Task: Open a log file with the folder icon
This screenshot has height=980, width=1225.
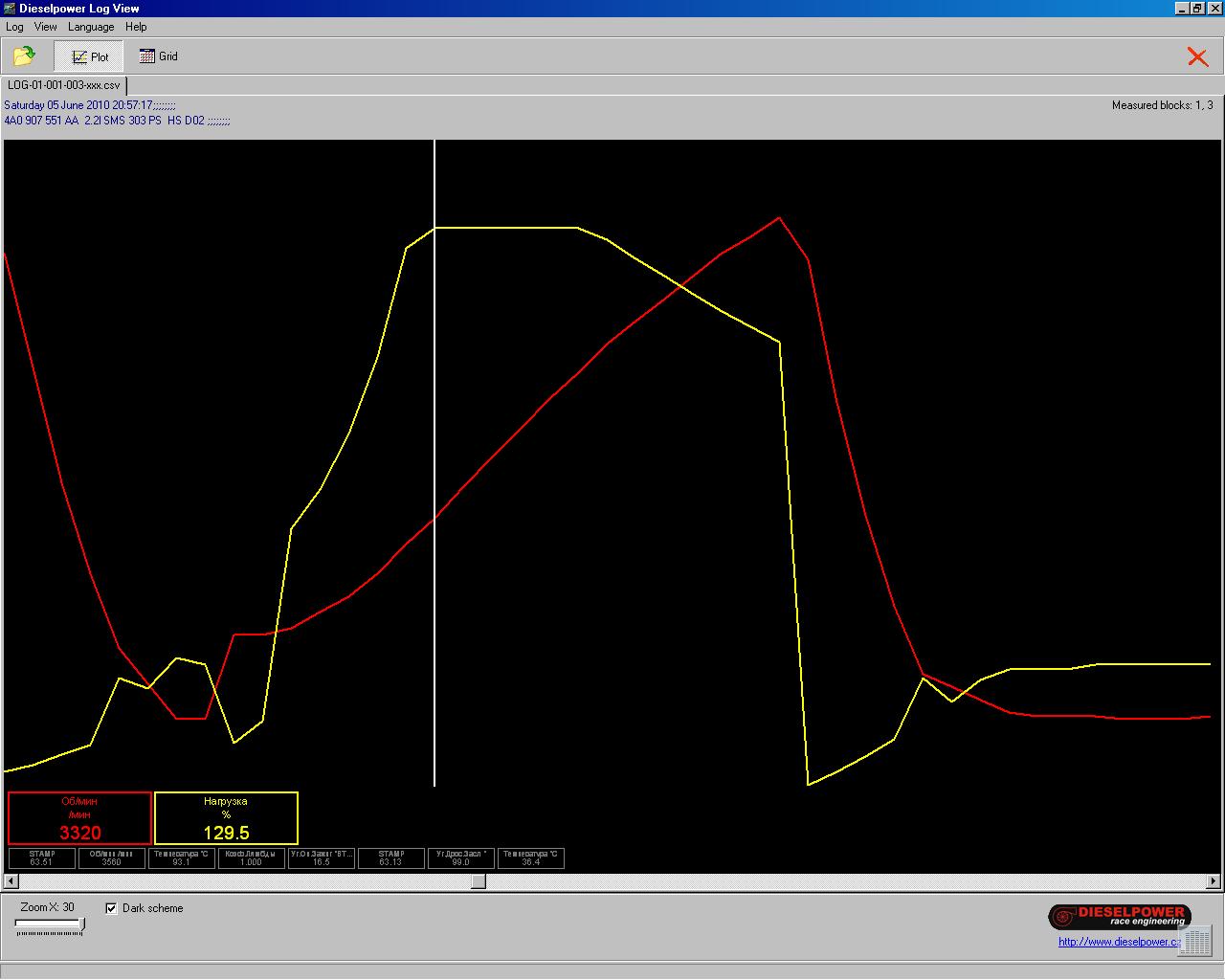Action: pos(25,56)
